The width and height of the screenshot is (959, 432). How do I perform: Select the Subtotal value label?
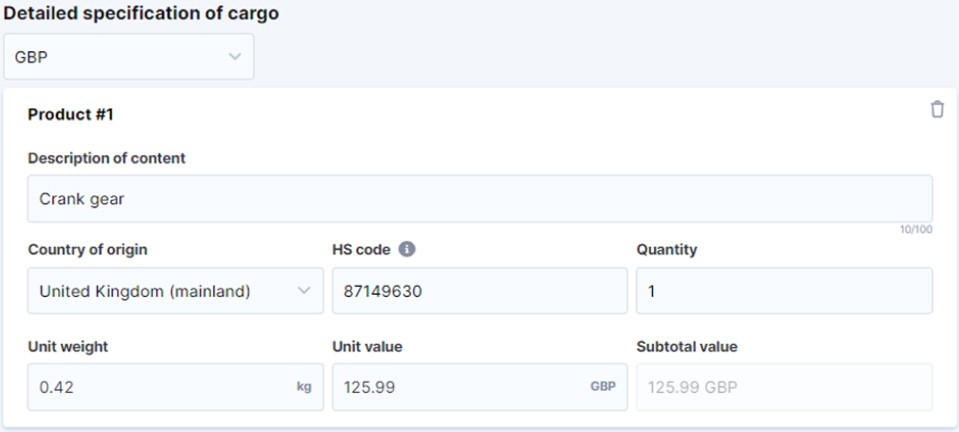[x=687, y=346]
